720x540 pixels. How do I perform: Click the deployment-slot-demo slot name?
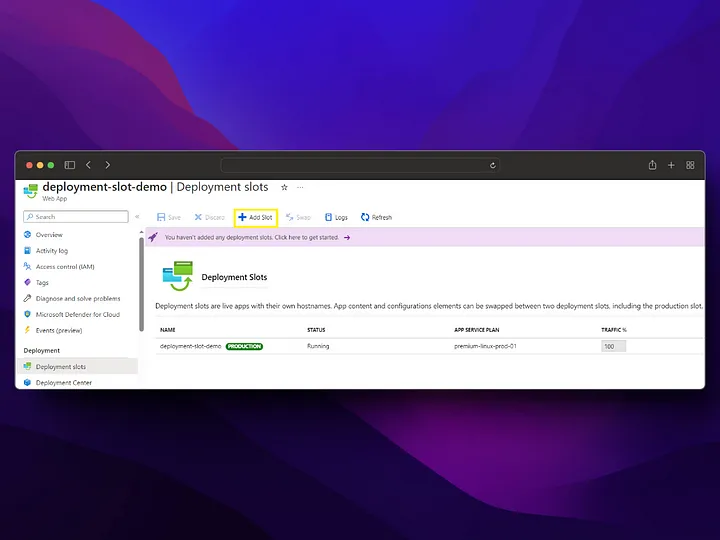(191, 346)
